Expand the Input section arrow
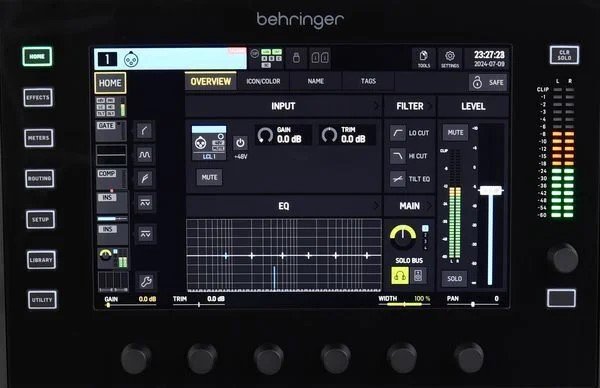600x388 pixels. tap(377, 106)
